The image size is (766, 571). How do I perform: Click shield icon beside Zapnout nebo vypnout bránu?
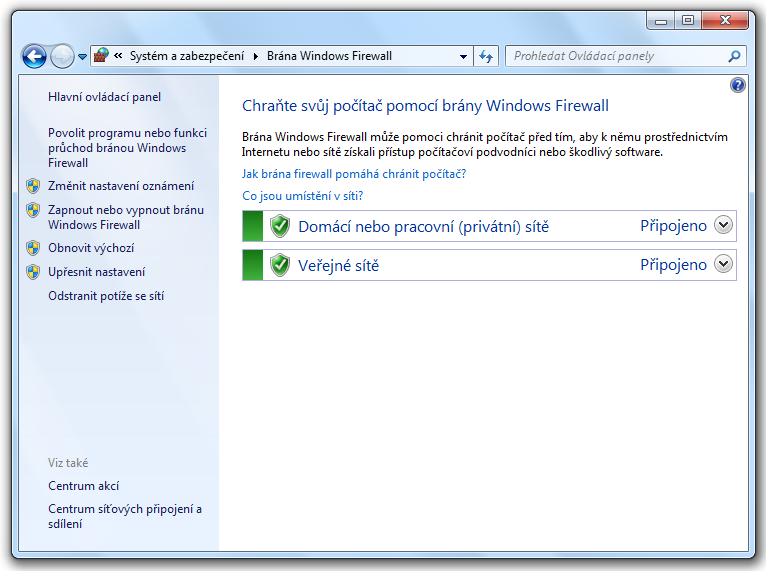pos(33,210)
